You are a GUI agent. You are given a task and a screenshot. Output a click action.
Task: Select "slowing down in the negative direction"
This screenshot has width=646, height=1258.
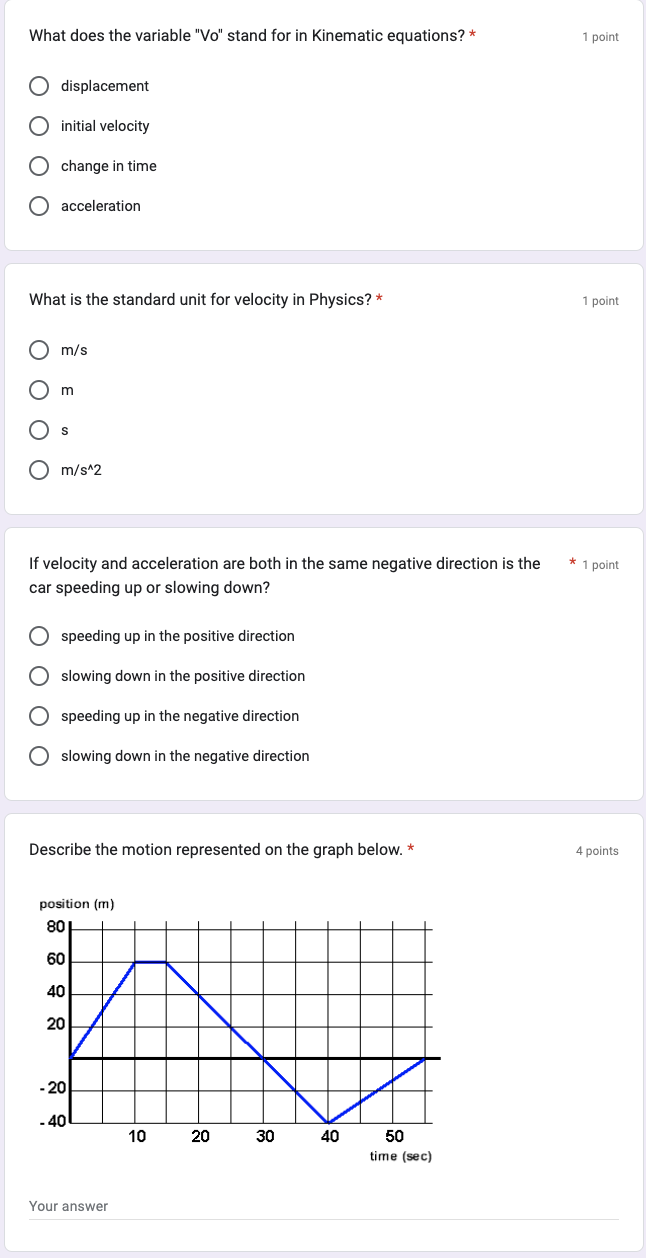pyautogui.click(x=39, y=756)
